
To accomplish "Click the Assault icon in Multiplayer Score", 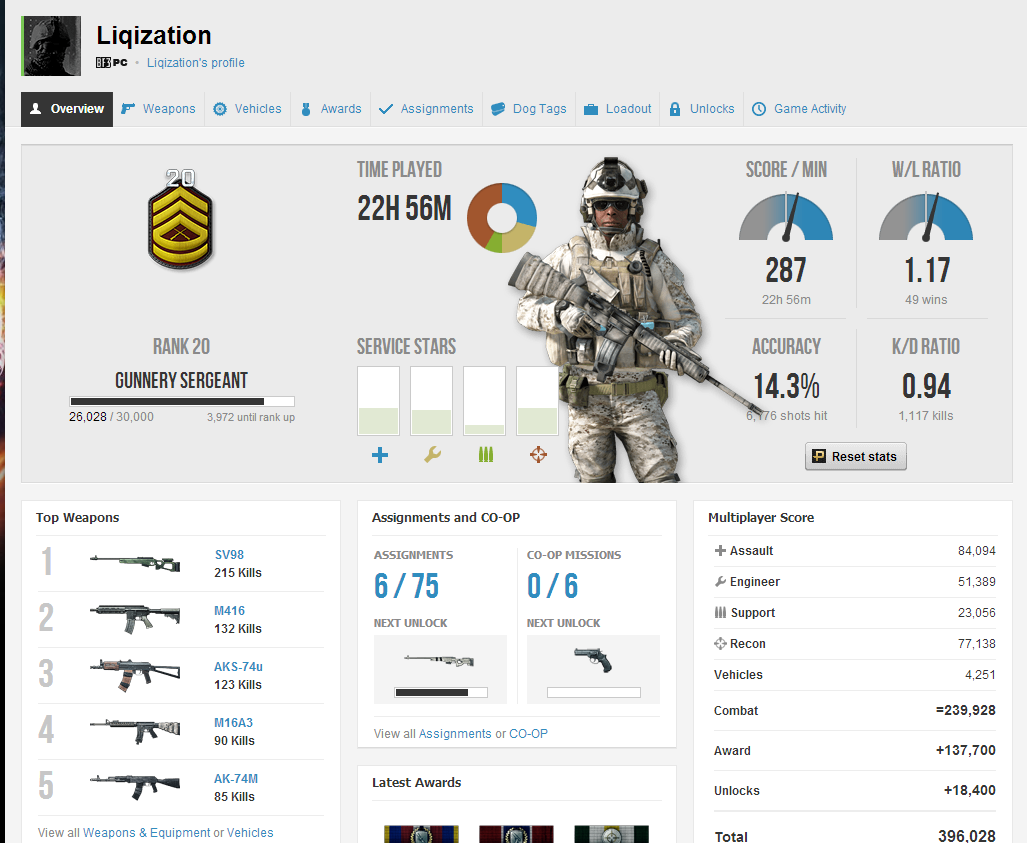I will pos(720,551).
